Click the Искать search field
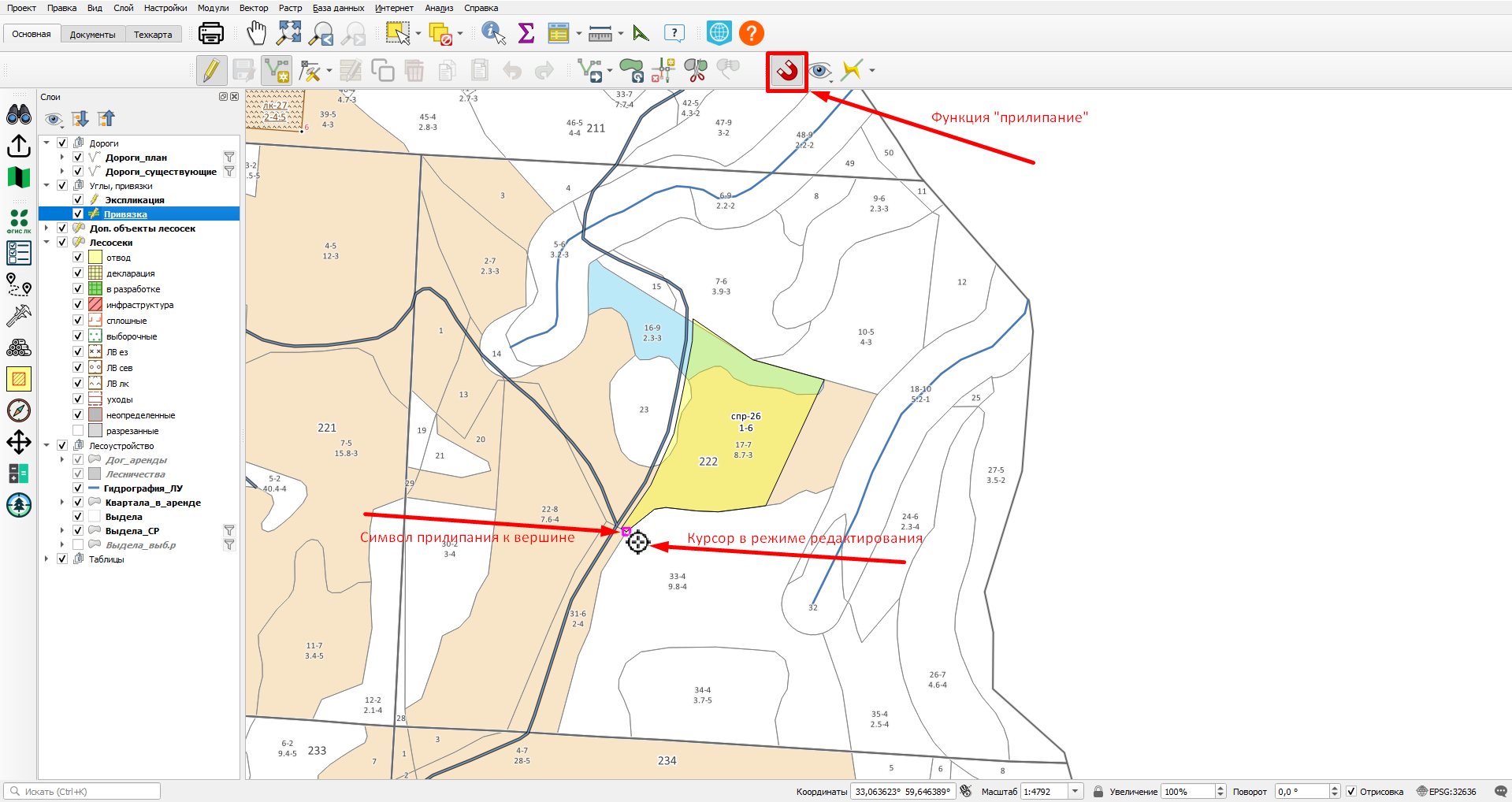This screenshot has width=1512, height=802. point(82,792)
